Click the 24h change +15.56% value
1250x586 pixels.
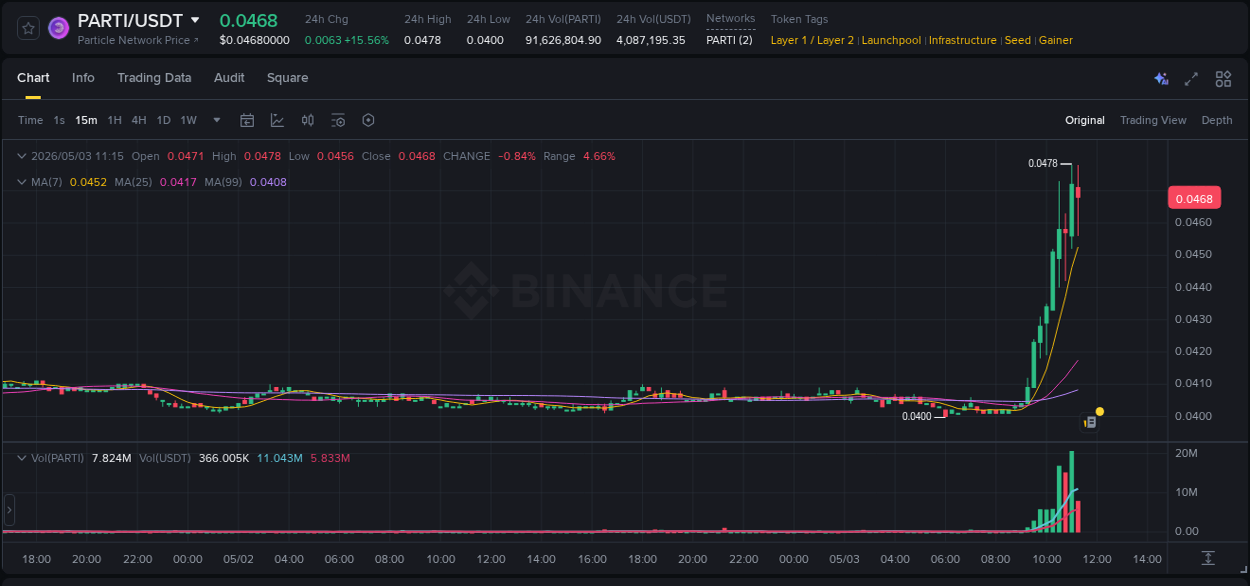point(366,40)
